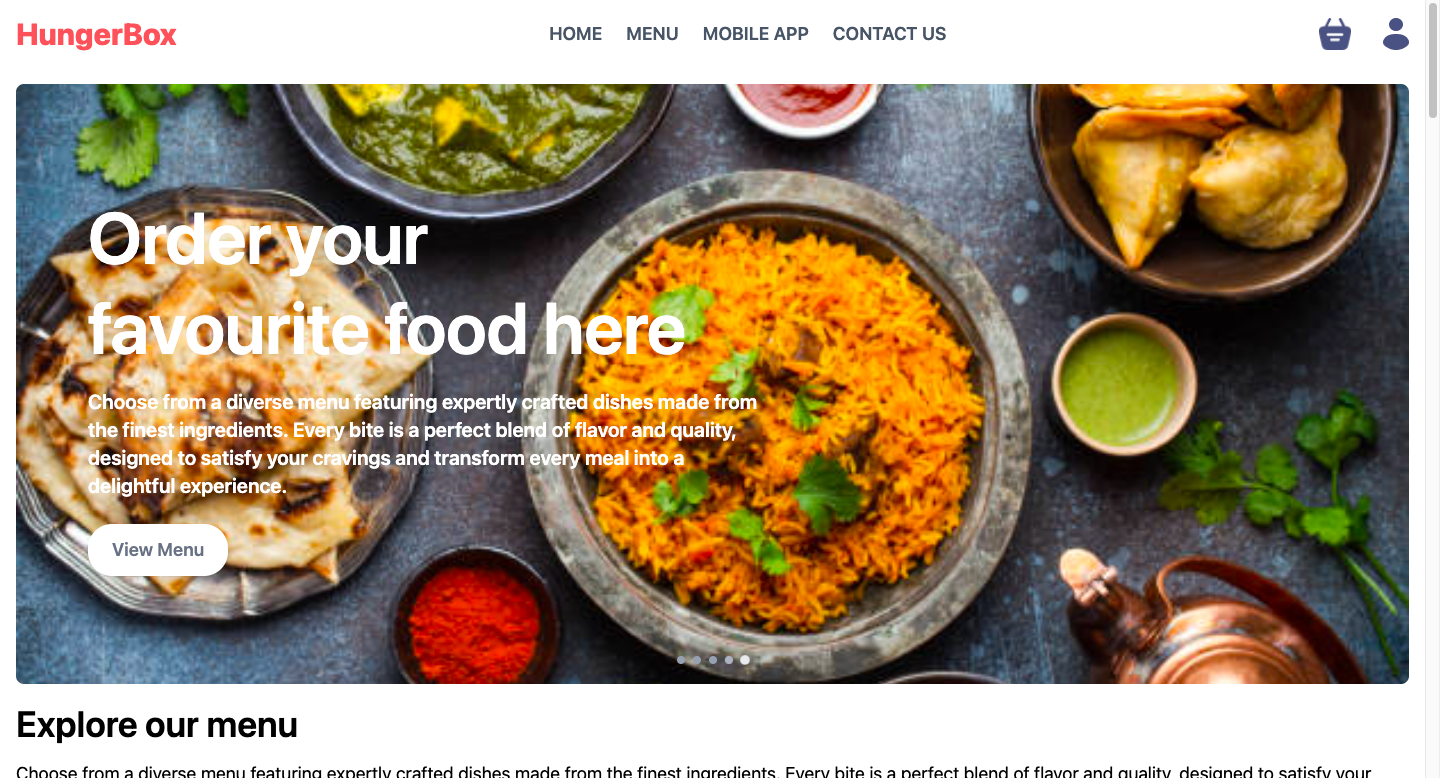This screenshot has width=1440, height=778.
Task: Click the paragraph under Explore our menu
Action: click(693, 772)
